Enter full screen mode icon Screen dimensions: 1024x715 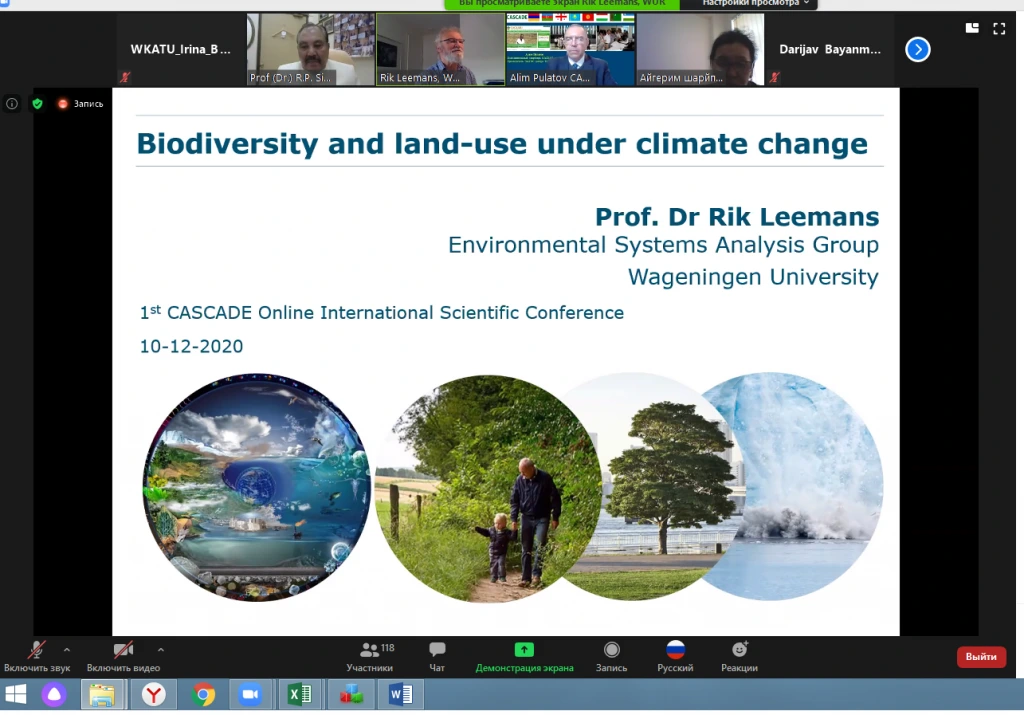tap(999, 28)
